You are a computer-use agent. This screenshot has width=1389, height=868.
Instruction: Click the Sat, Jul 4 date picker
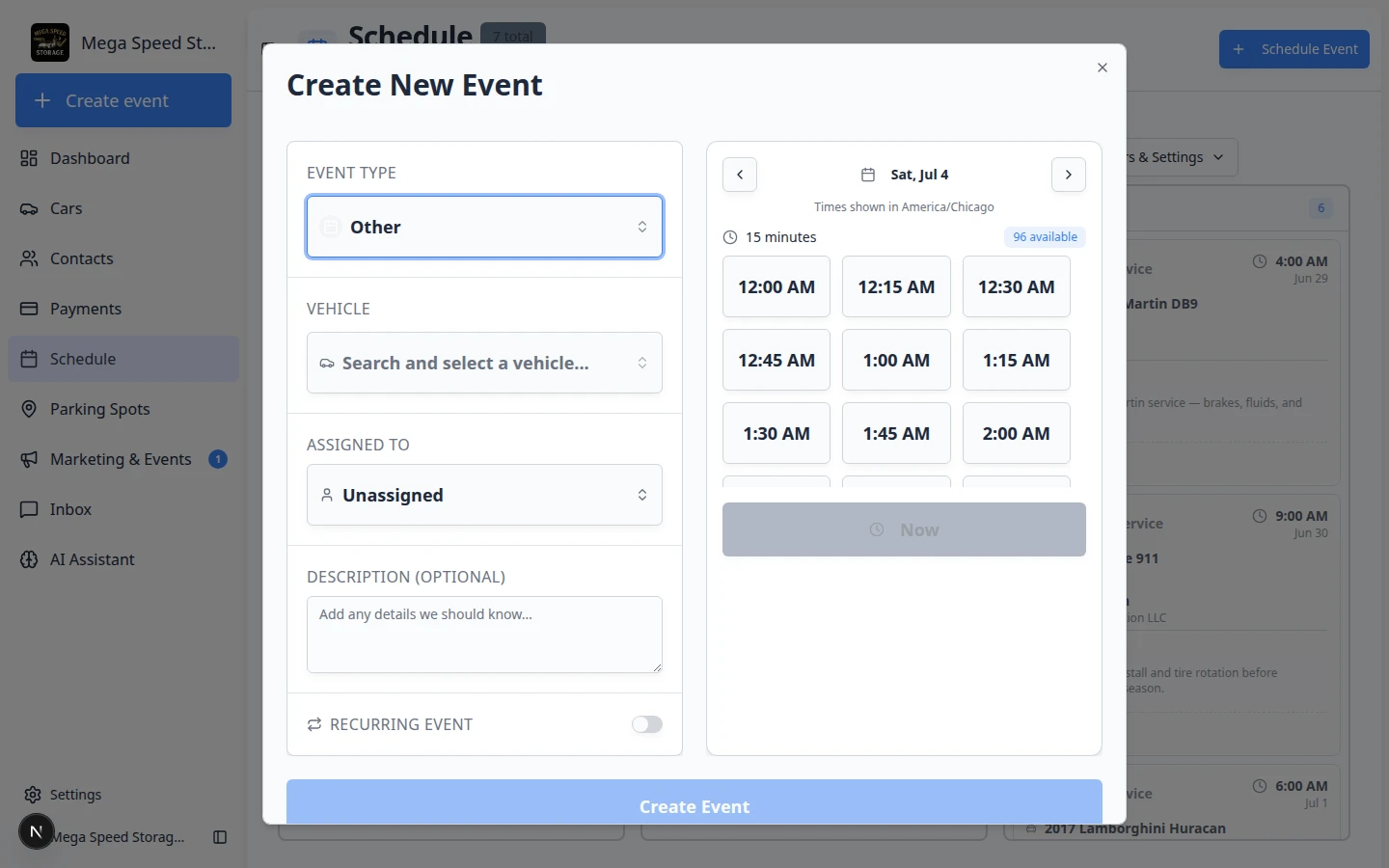tap(905, 175)
